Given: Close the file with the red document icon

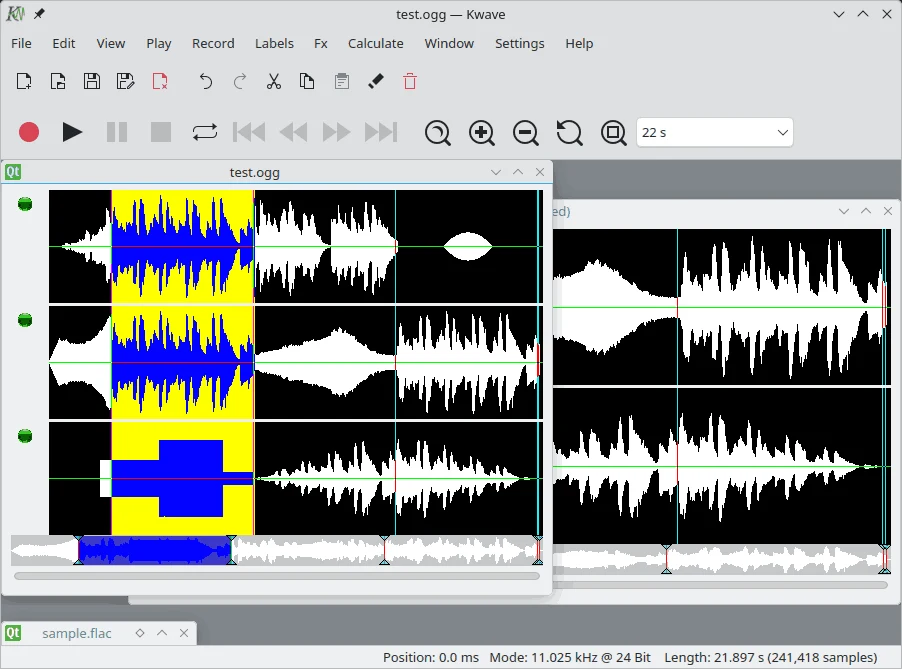Looking at the screenshot, I should tap(160, 81).
